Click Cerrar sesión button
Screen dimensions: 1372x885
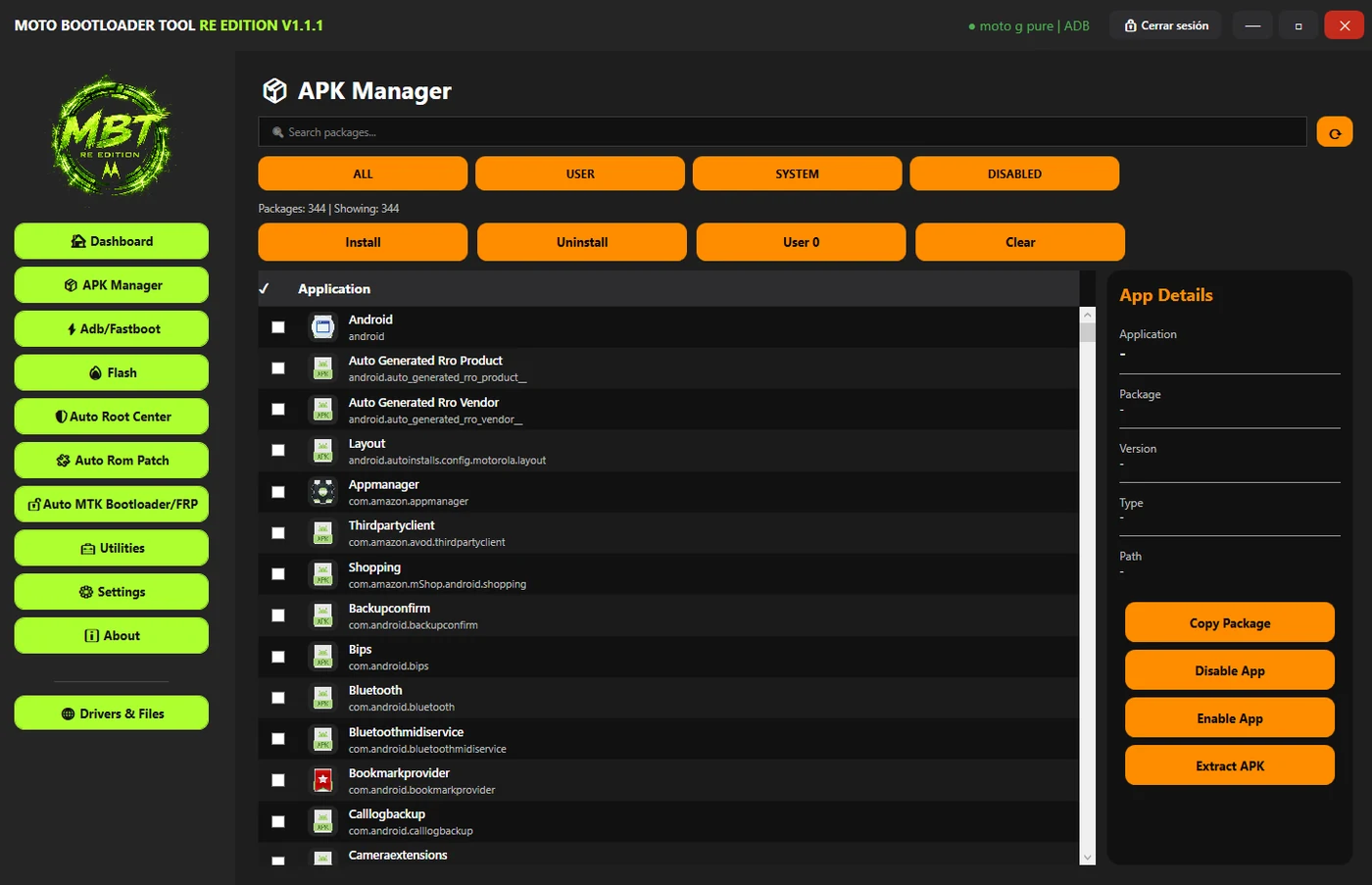click(x=1166, y=25)
